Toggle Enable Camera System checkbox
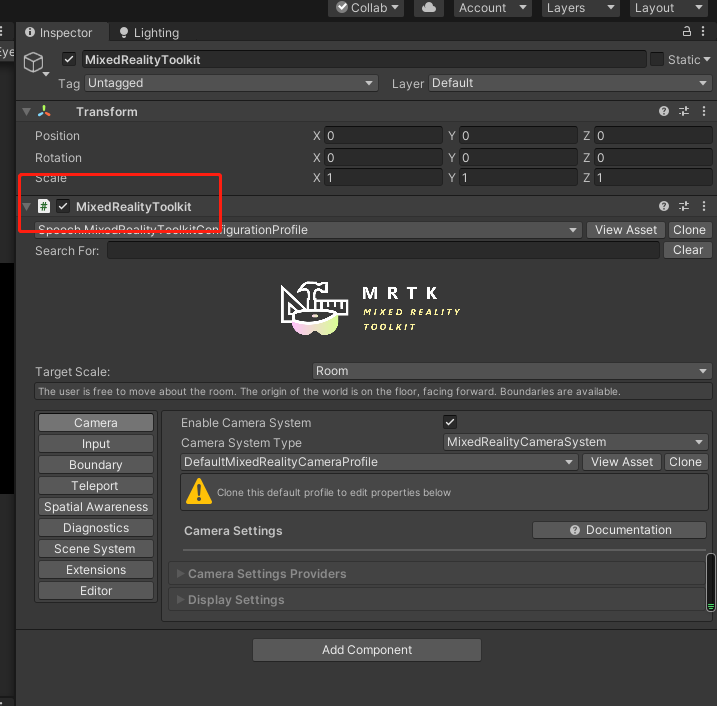Screen dimensions: 717x706 coord(450,422)
